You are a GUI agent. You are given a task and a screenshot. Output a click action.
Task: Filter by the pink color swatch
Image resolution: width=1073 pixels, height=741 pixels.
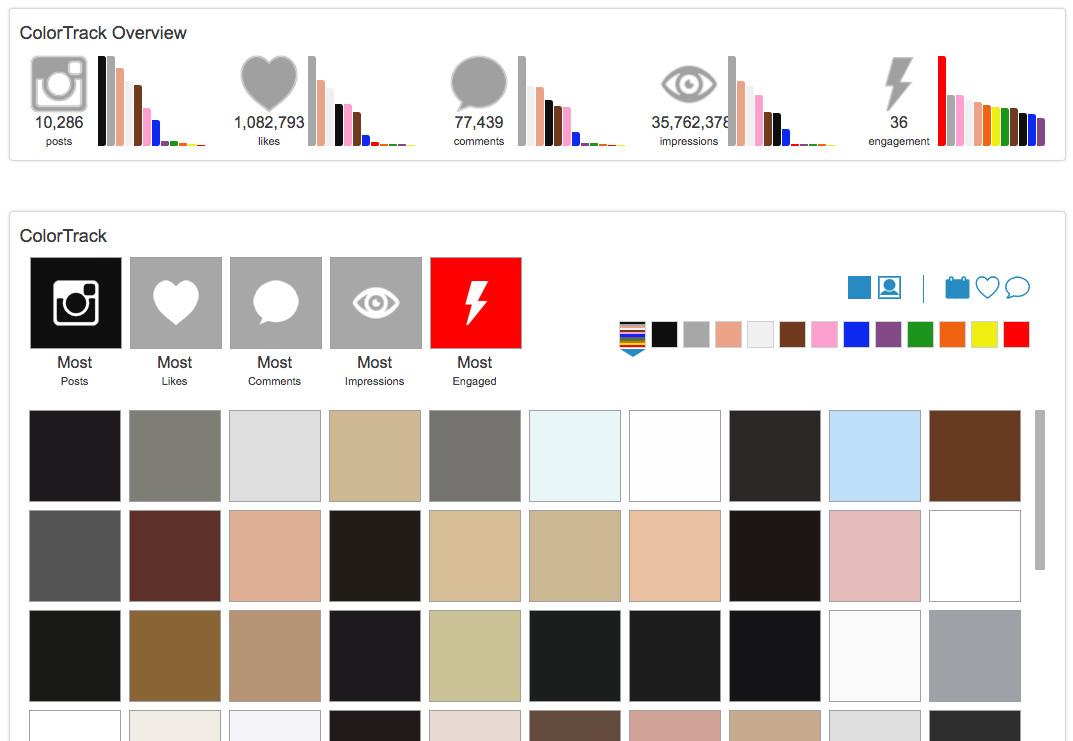coord(824,334)
